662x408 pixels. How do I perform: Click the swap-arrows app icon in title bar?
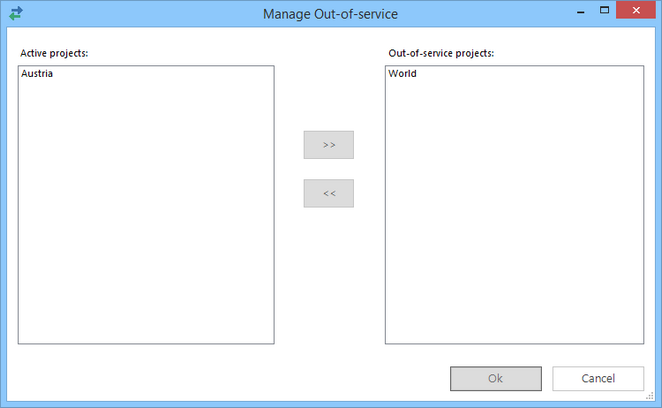click(x=16, y=13)
